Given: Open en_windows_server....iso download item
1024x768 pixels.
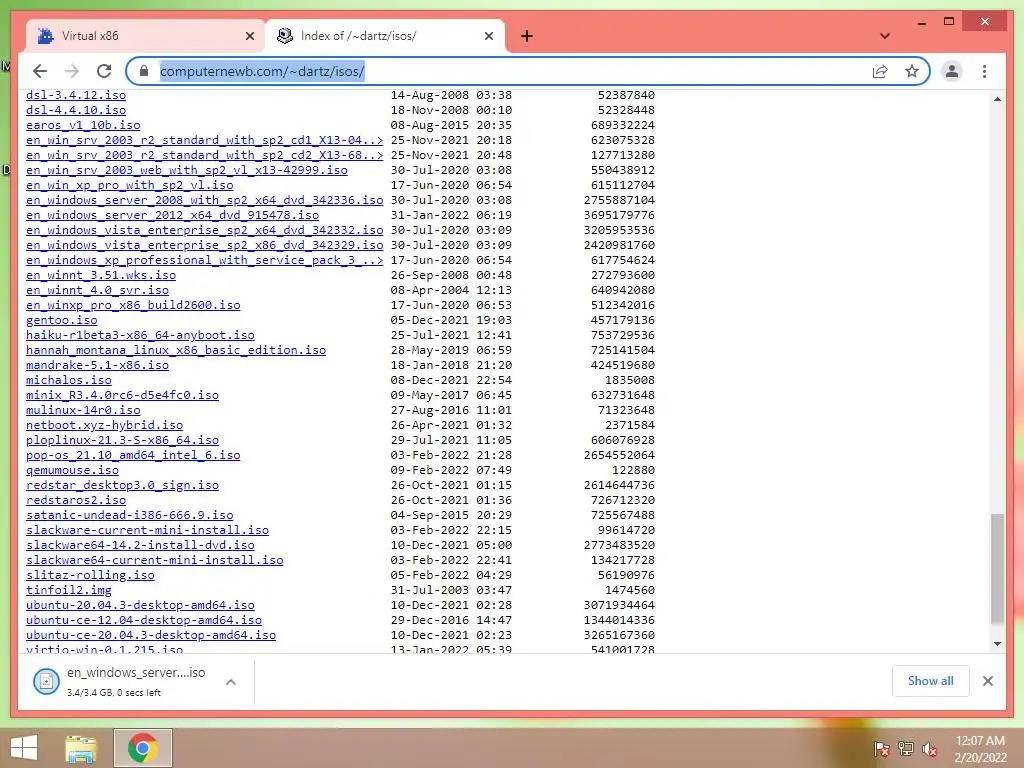Looking at the screenshot, I should point(136,682).
